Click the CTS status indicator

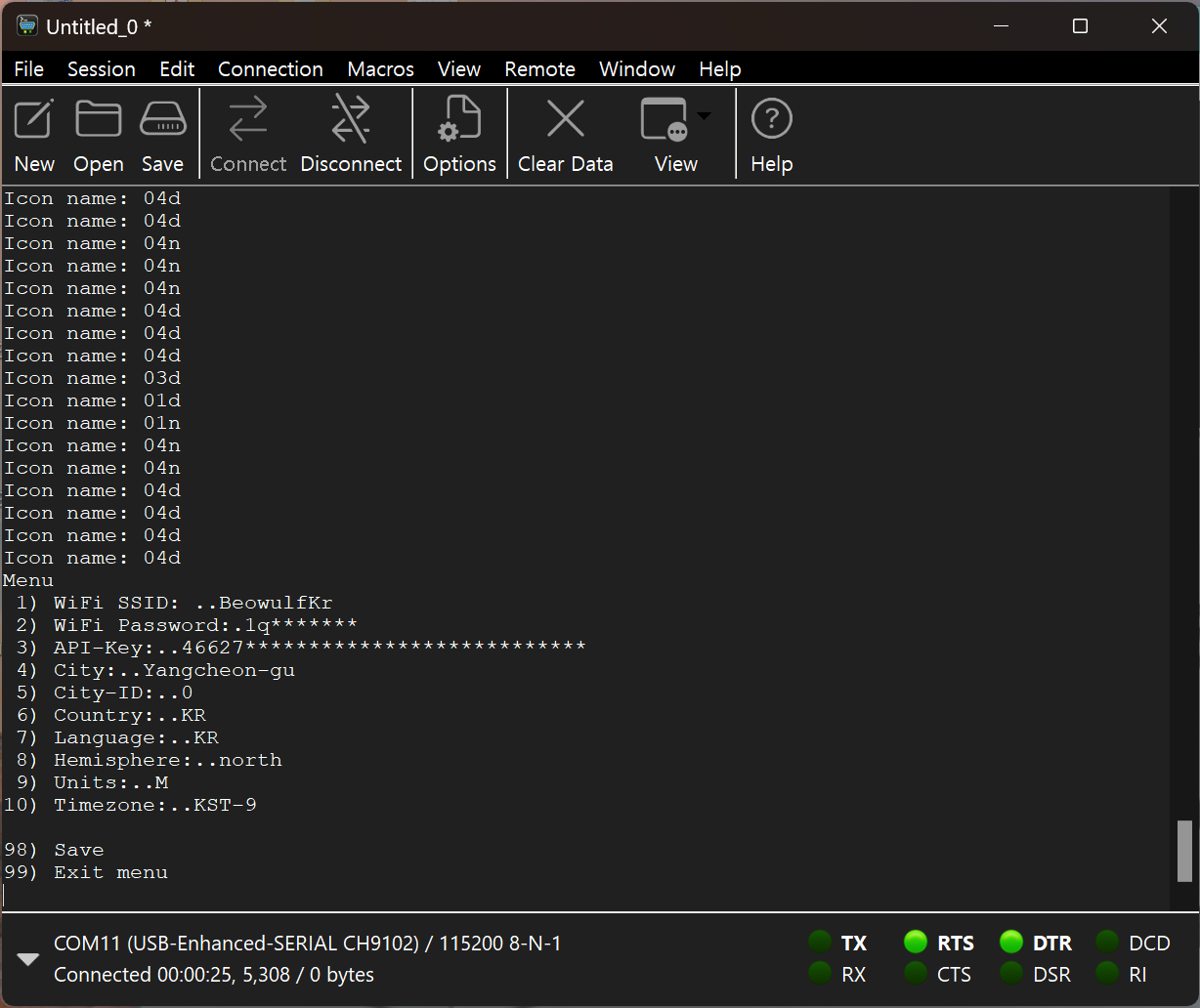(x=915, y=974)
